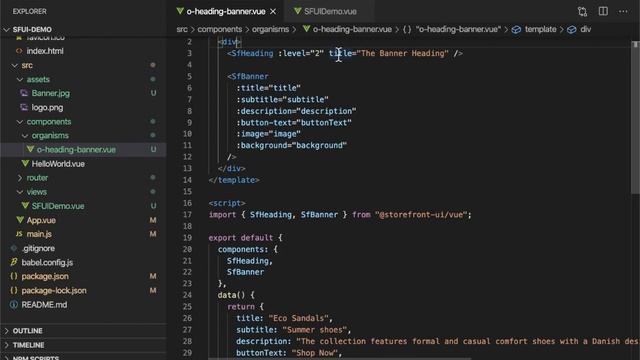Click the image file icon beside logo.png
This screenshot has height=360, width=640.
pyautogui.click(x=24, y=107)
